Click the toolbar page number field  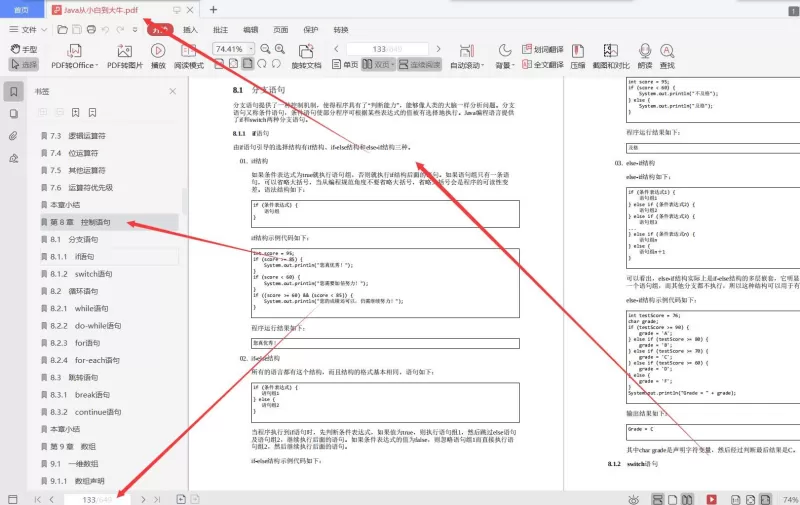(x=387, y=49)
